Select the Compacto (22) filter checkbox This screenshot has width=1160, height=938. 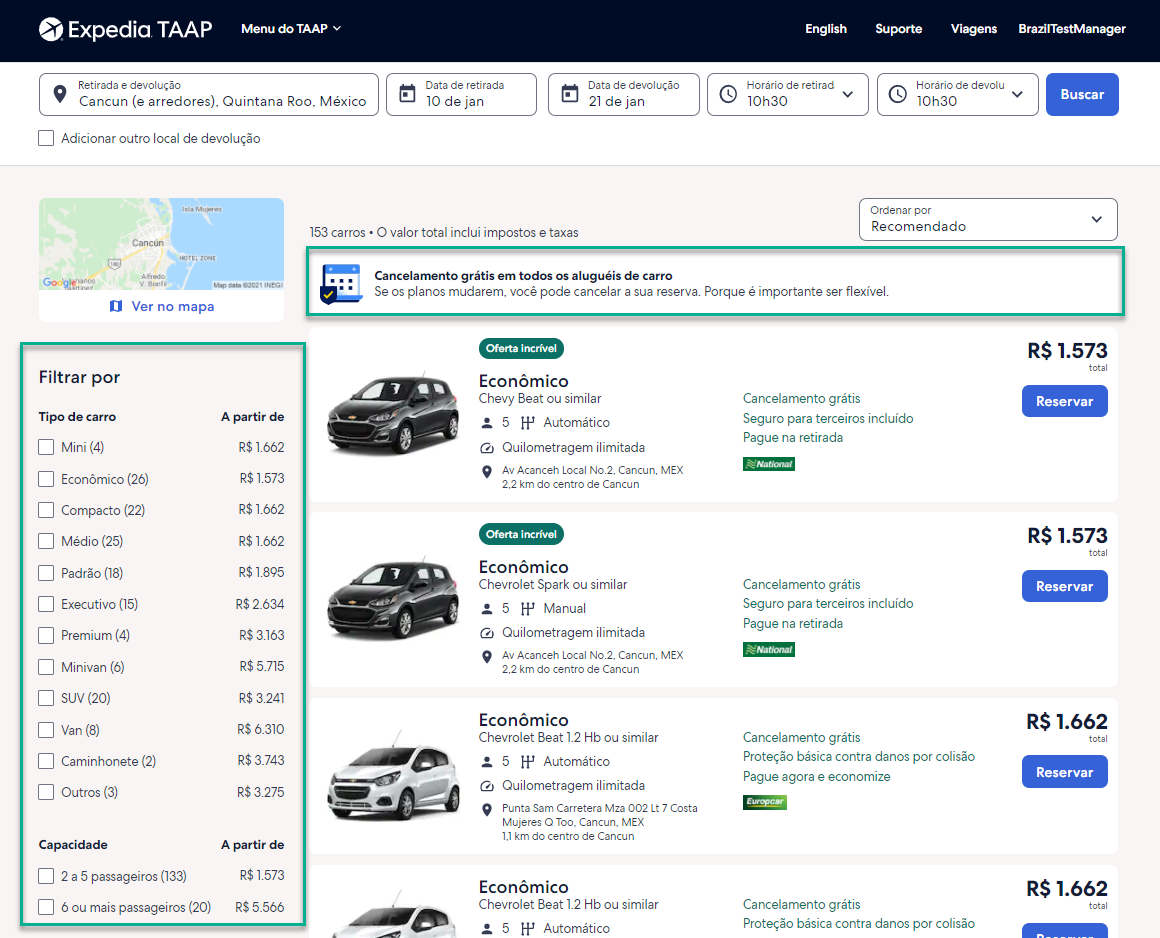pyautogui.click(x=46, y=510)
